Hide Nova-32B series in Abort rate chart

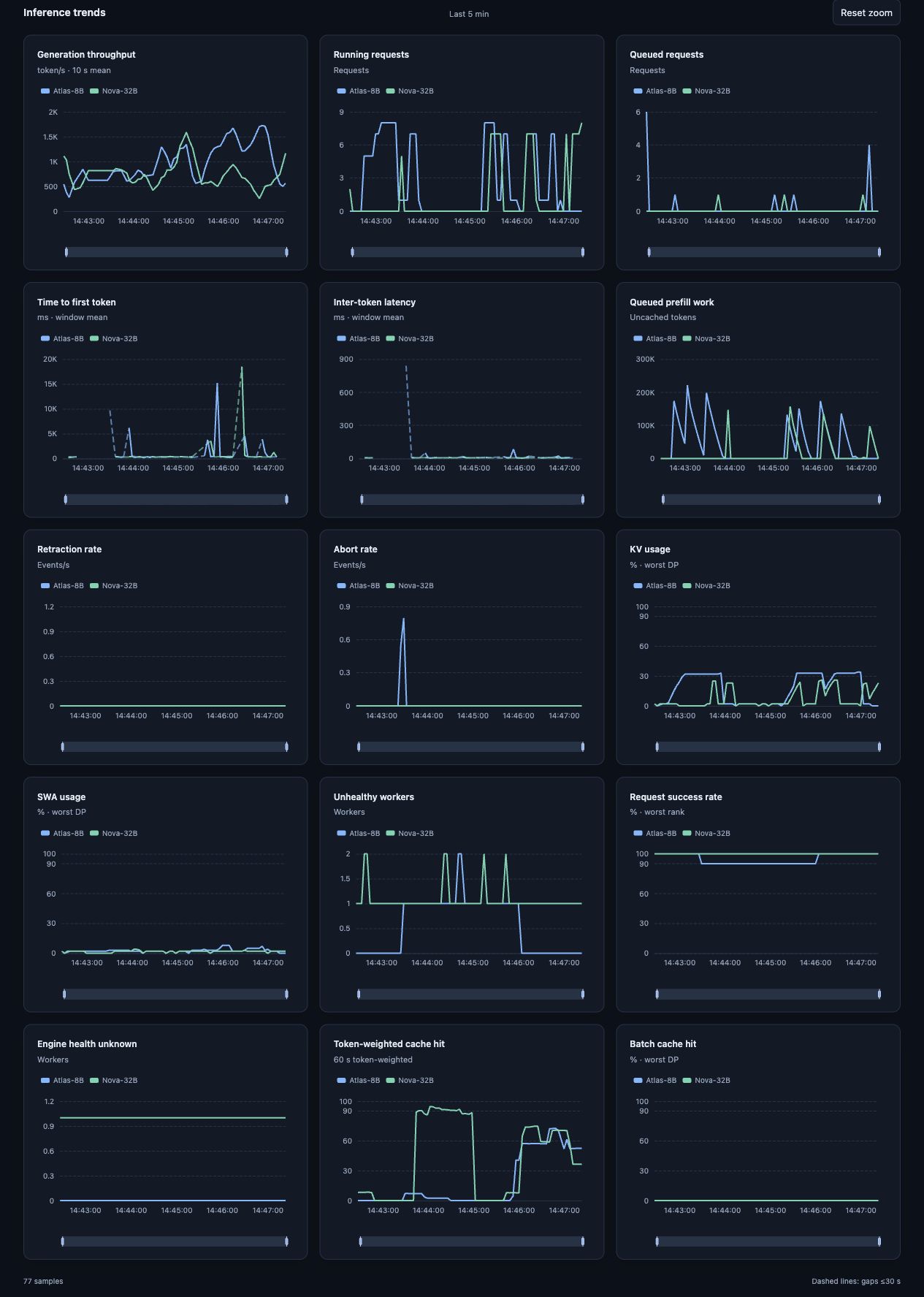coord(410,586)
